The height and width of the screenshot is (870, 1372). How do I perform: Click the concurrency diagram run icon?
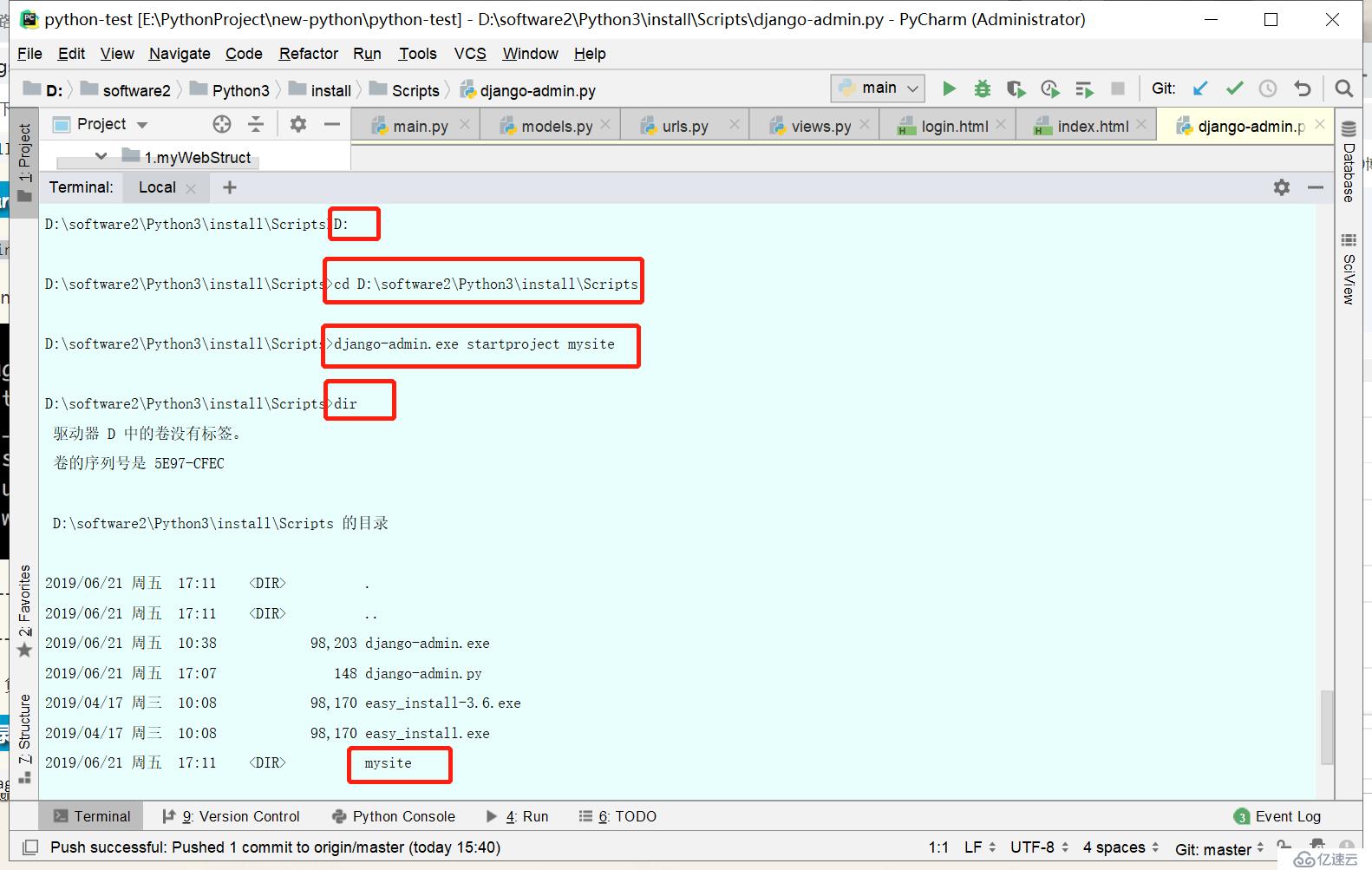pos(1084,88)
